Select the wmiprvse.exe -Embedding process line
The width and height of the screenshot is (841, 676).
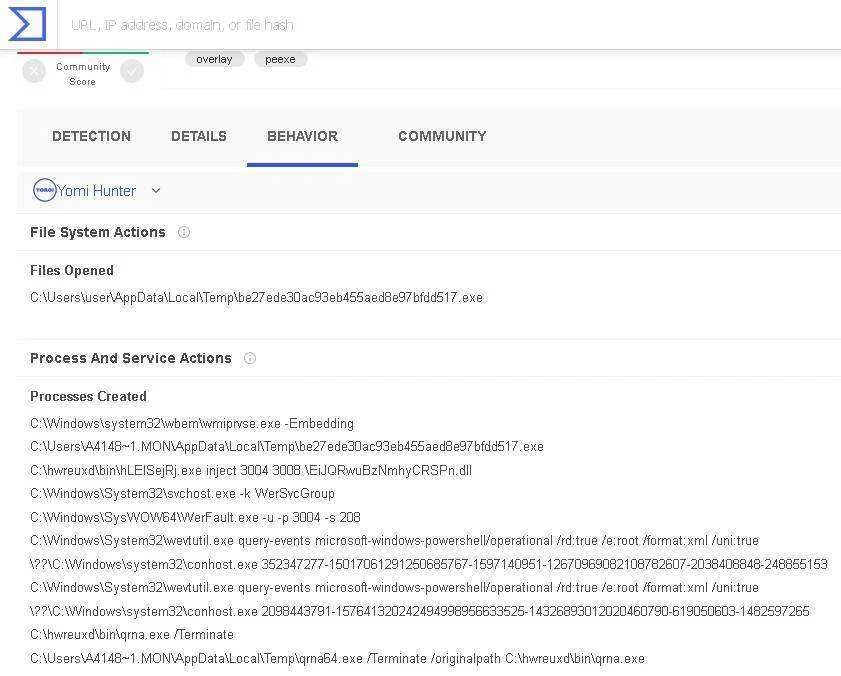(x=192, y=423)
